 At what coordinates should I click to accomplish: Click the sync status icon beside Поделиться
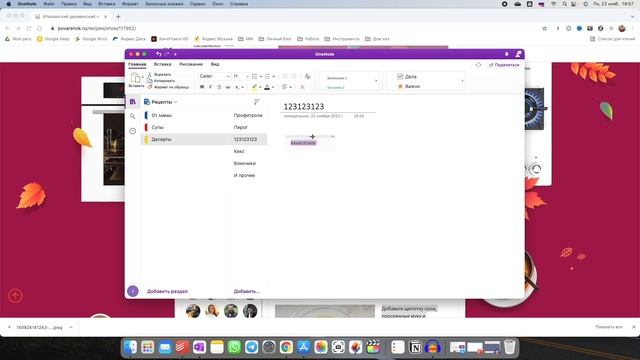pyautogui.click(x=478, y=65)
